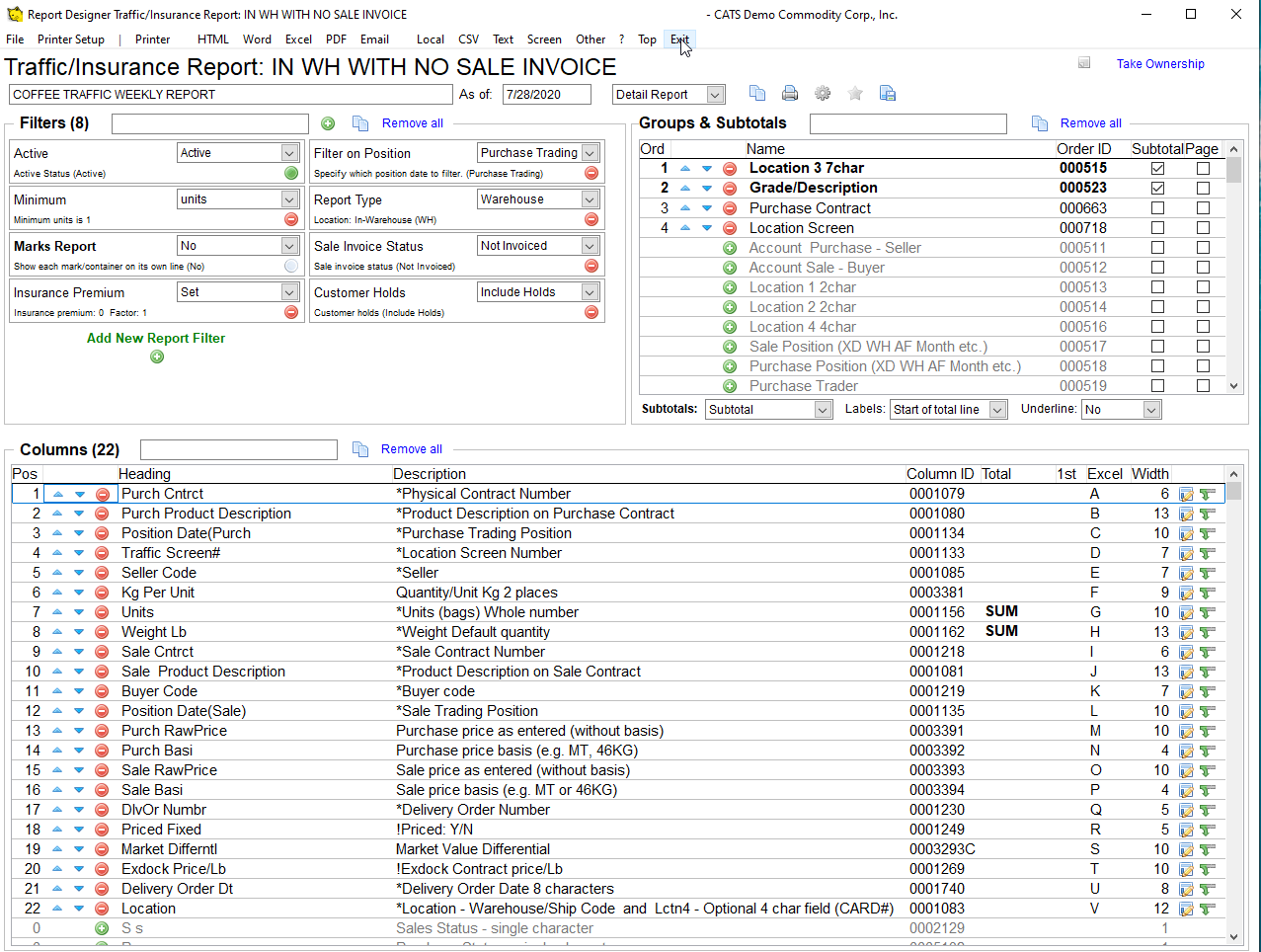Open the Subtotals dropdown
Image resolution: width=1261 pixels, height=952 pixels.
click(x=823, y=410)
